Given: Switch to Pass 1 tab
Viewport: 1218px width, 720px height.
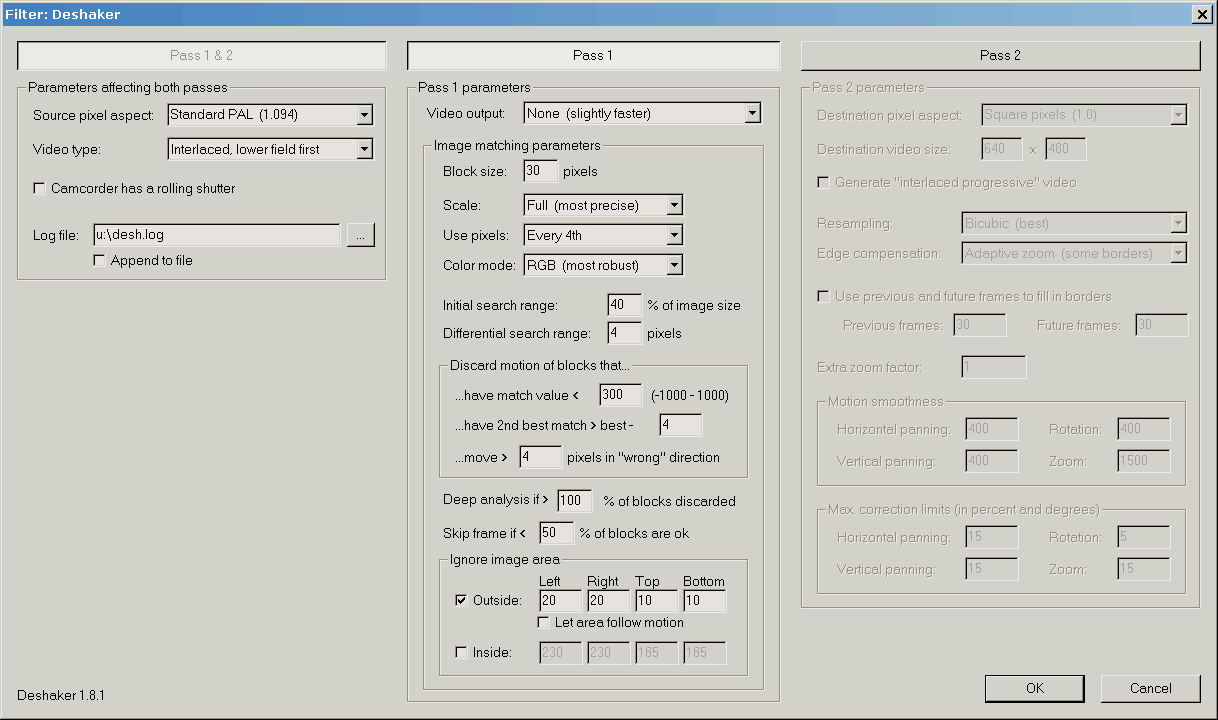Looking at the screenshot, I should (593, 55).
